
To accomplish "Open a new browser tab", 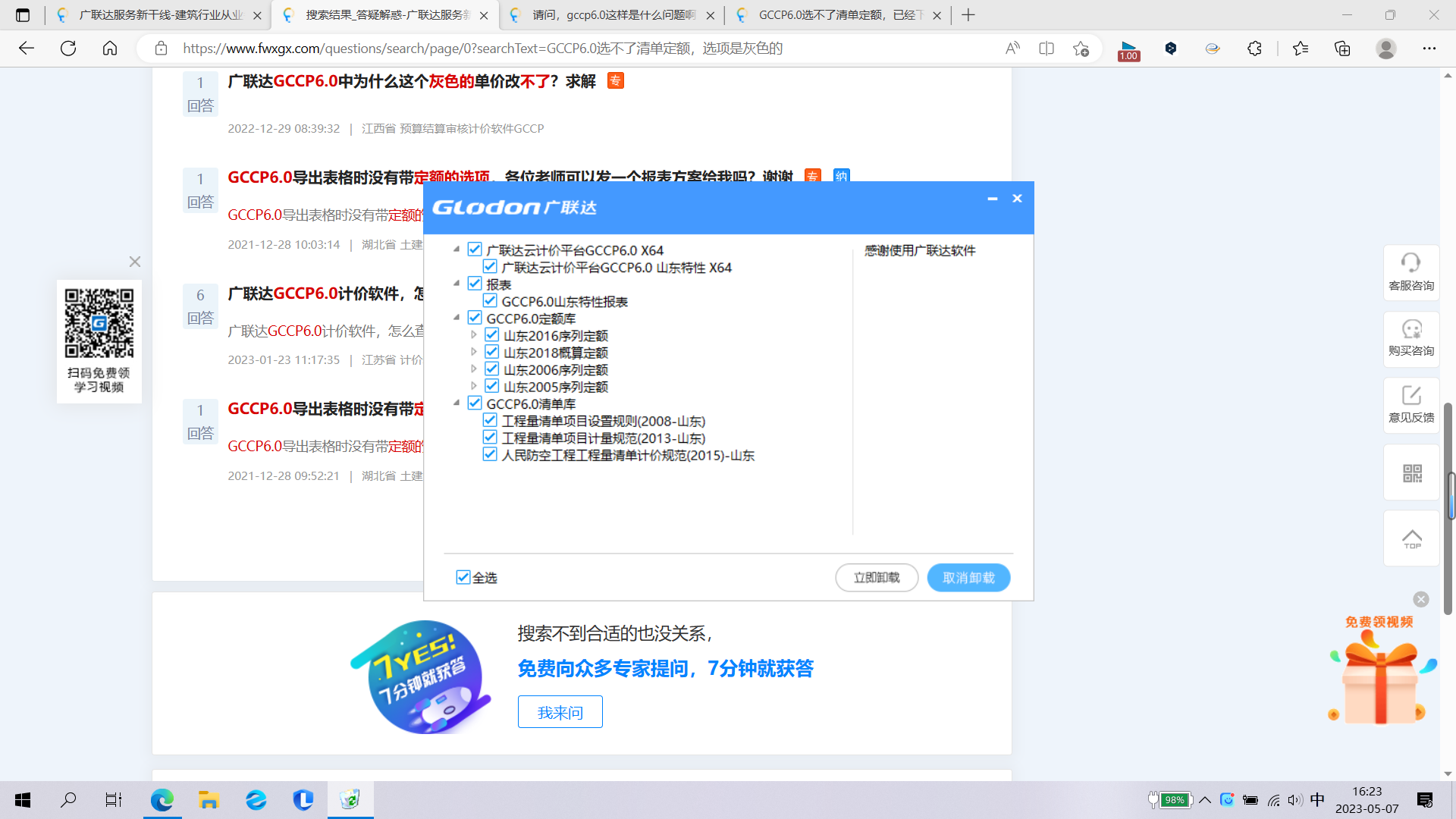I will click(968, 15).
